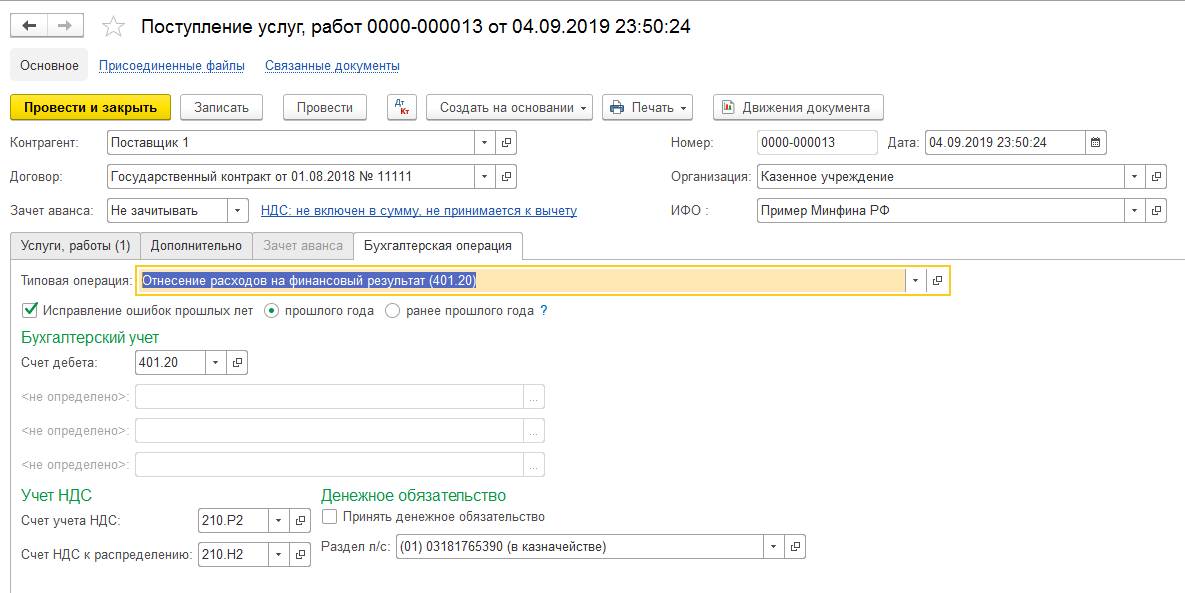Click into Номер field 0000-000013
Image resolution: width=1185 pixels, height=593 pixels.
817,142
